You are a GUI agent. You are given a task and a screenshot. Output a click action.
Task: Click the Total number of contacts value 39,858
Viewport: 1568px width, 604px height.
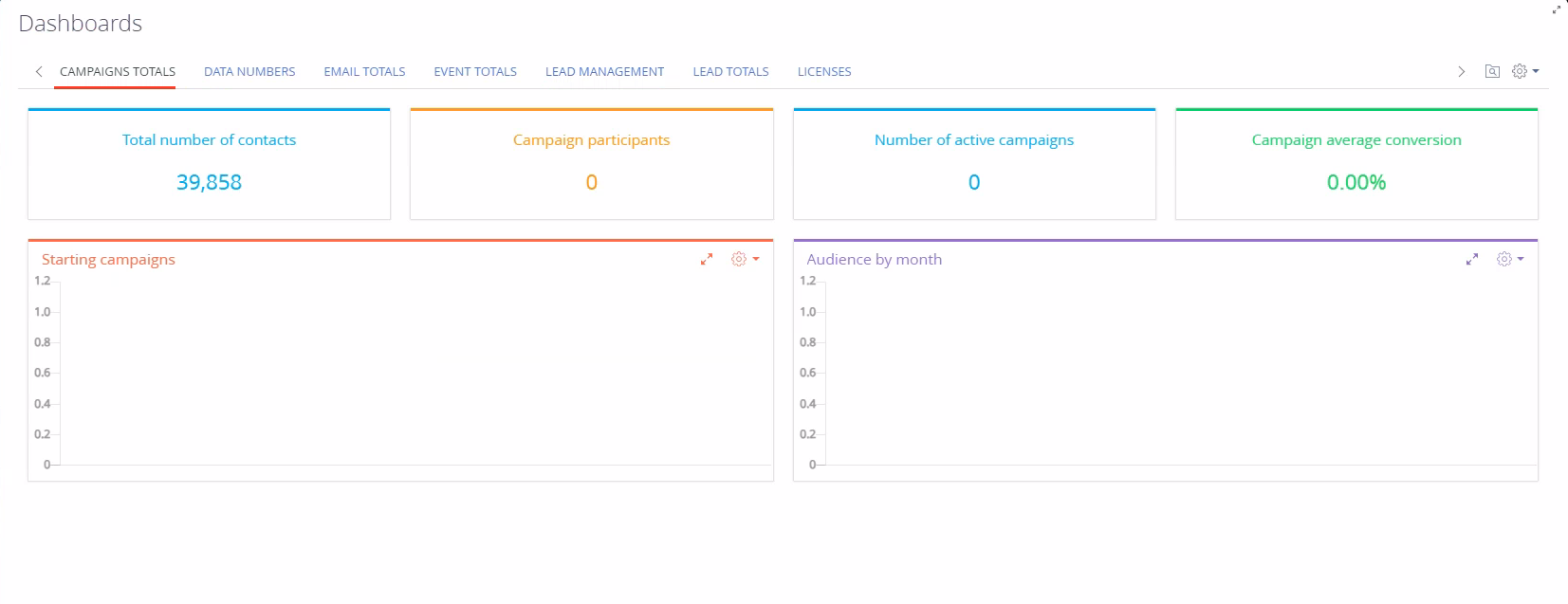pyautogui.click(x=209, y=182)
